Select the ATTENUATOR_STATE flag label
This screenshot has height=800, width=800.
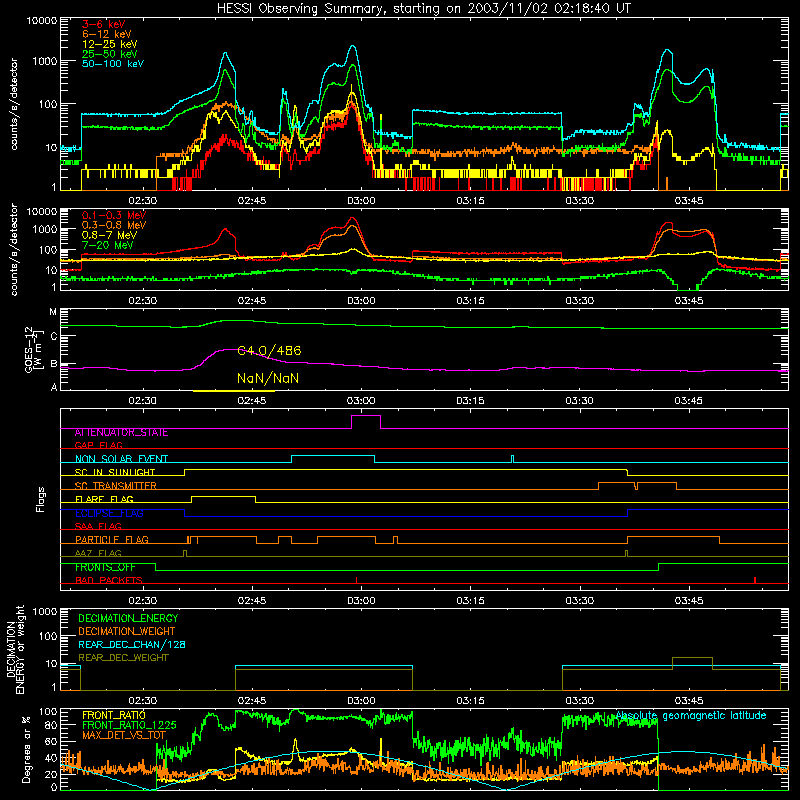point(121,433)
